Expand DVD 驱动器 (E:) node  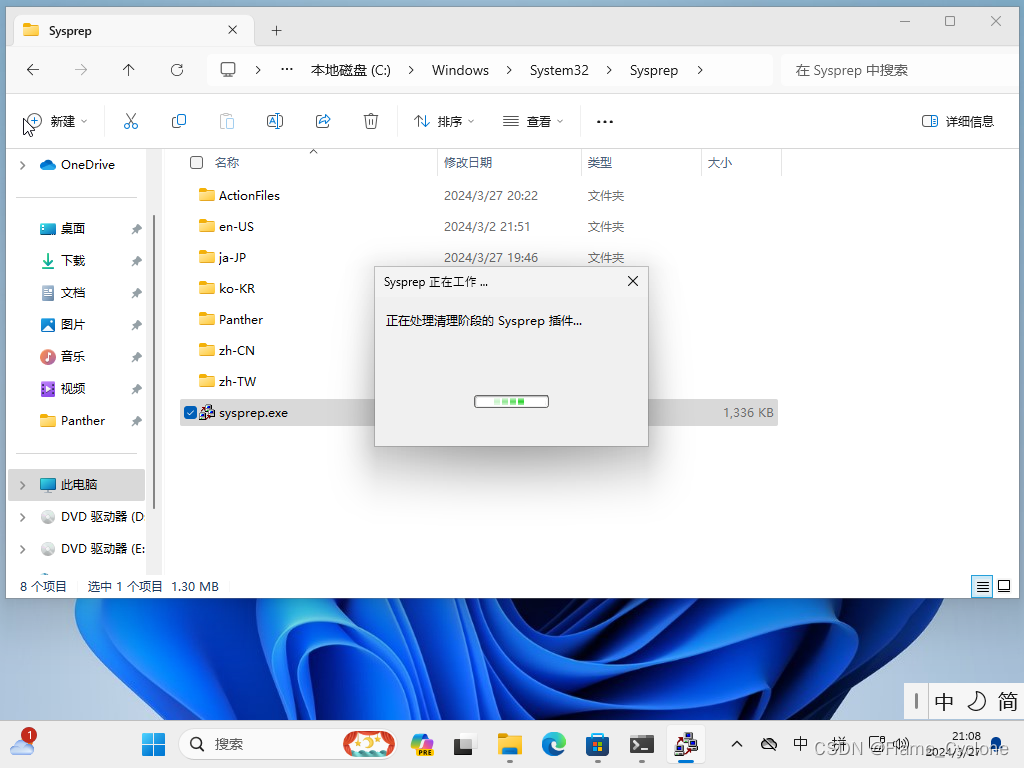point(23,549)
